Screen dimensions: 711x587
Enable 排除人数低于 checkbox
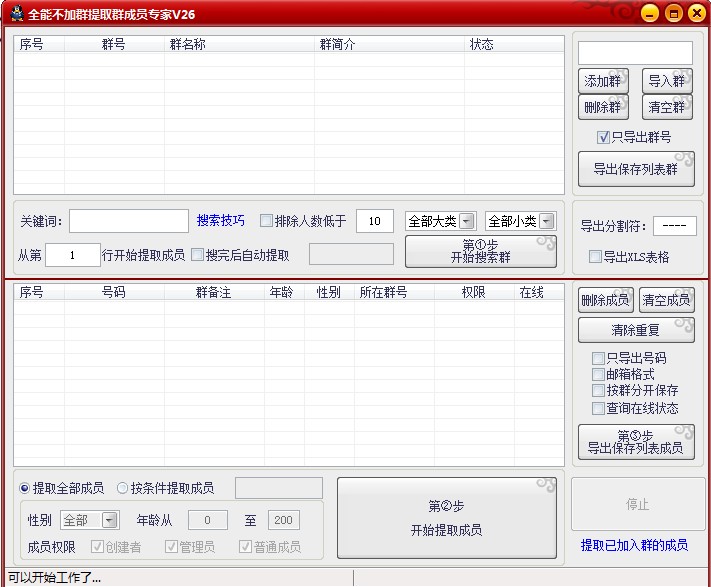tap(266, 221)
